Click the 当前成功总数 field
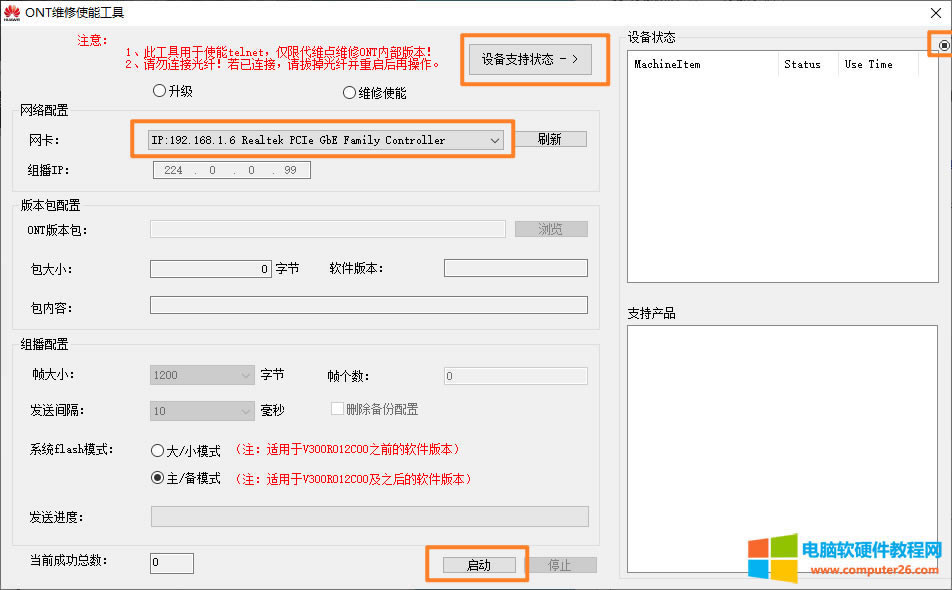The height and width of the screenshot is (590, 952). pyautogui.click(x=172, y=563)
